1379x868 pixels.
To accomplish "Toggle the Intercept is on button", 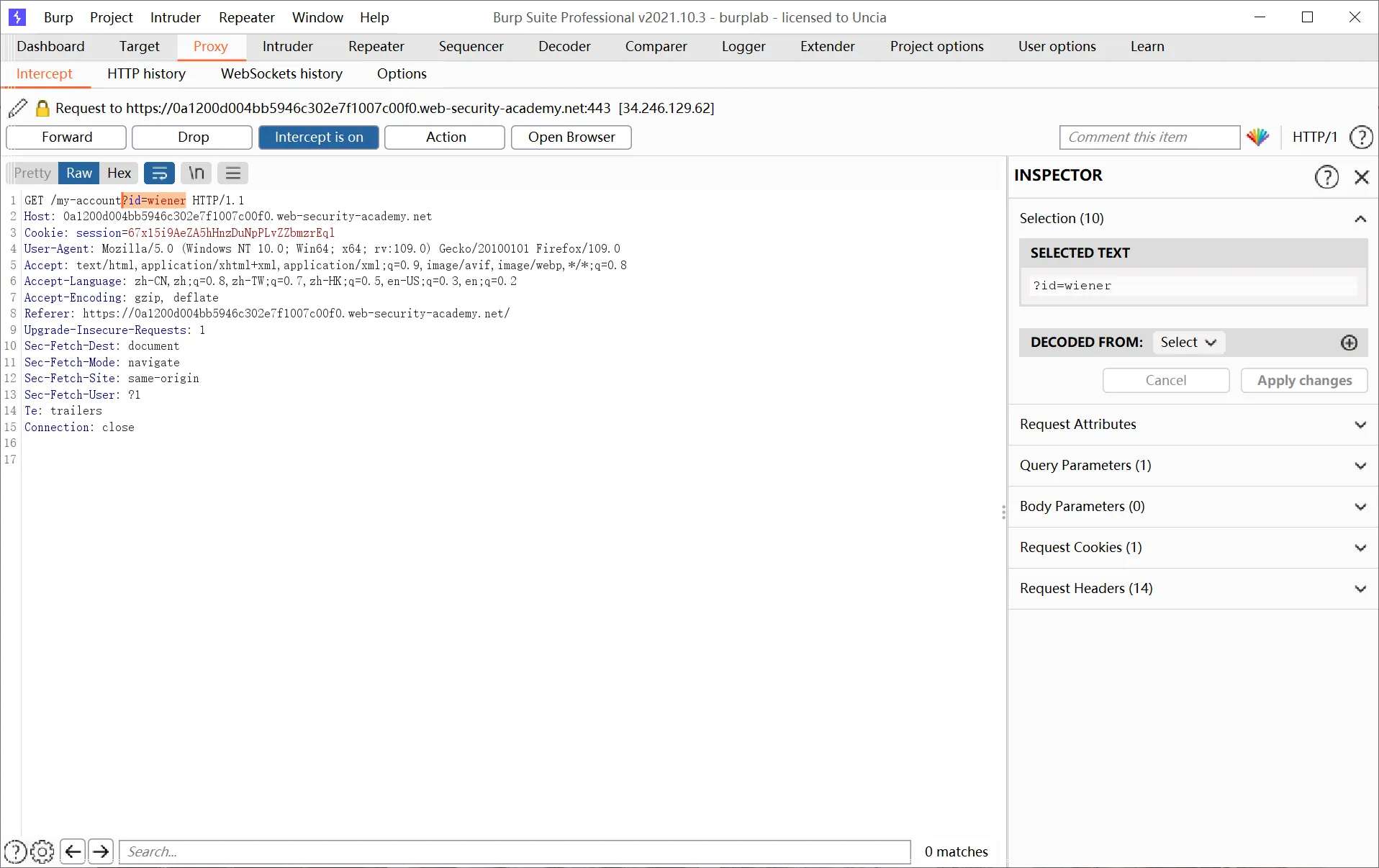I will click(319, 137).
